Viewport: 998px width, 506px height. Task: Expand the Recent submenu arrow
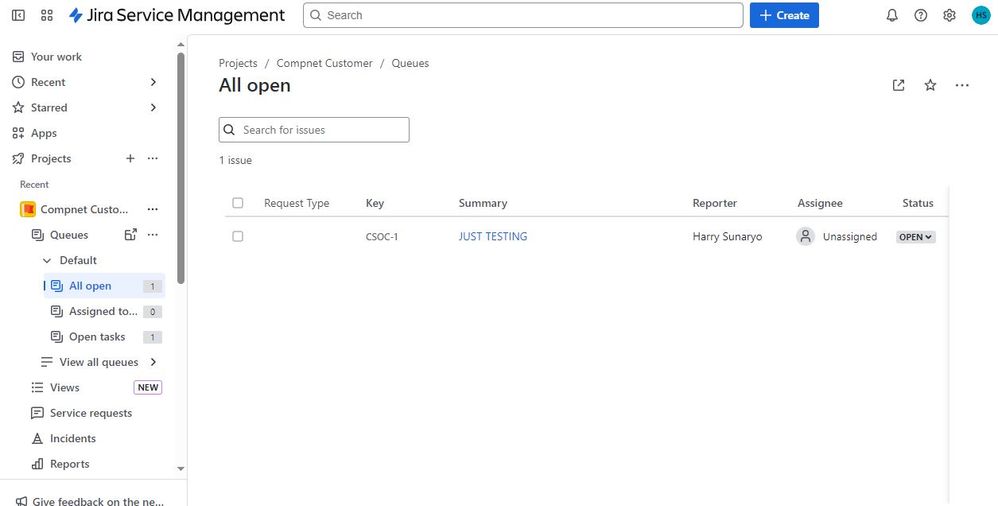click(153, 82)
